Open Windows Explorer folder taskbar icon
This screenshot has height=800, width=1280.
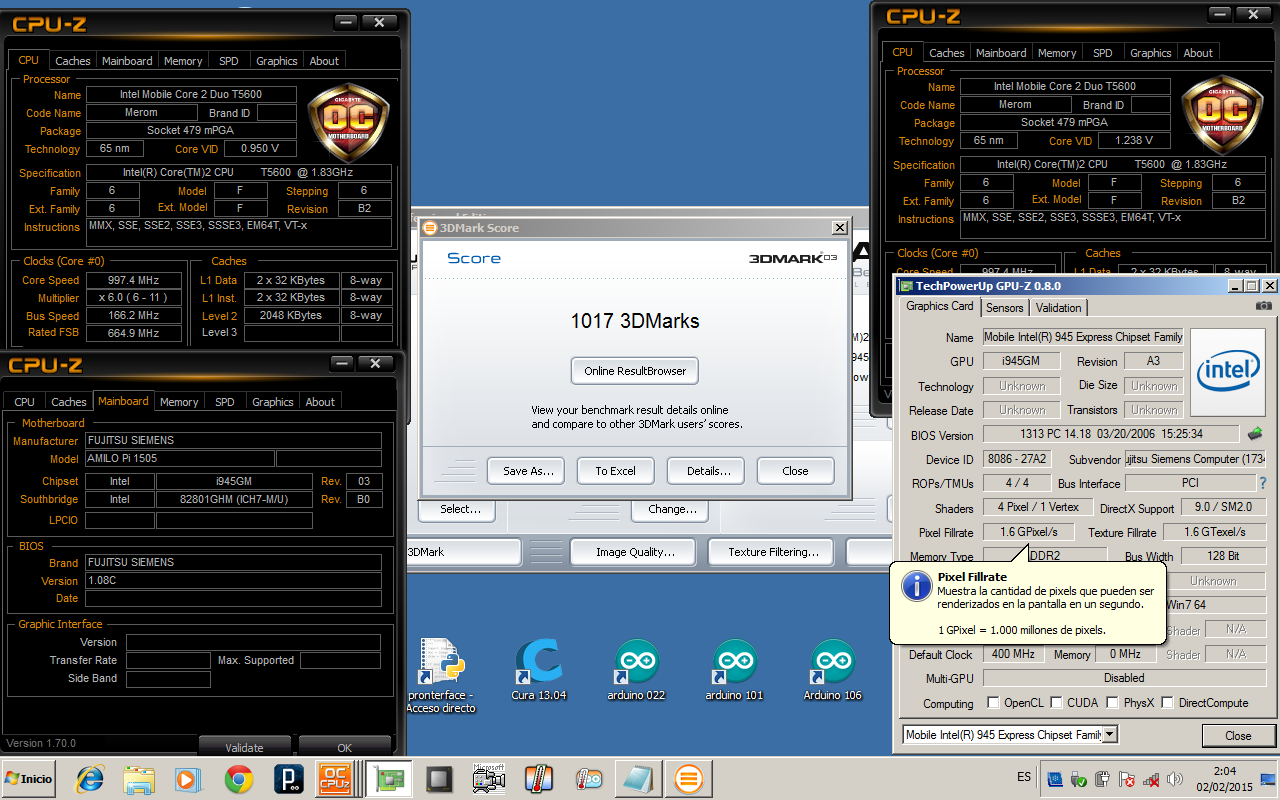coord(139,779)
